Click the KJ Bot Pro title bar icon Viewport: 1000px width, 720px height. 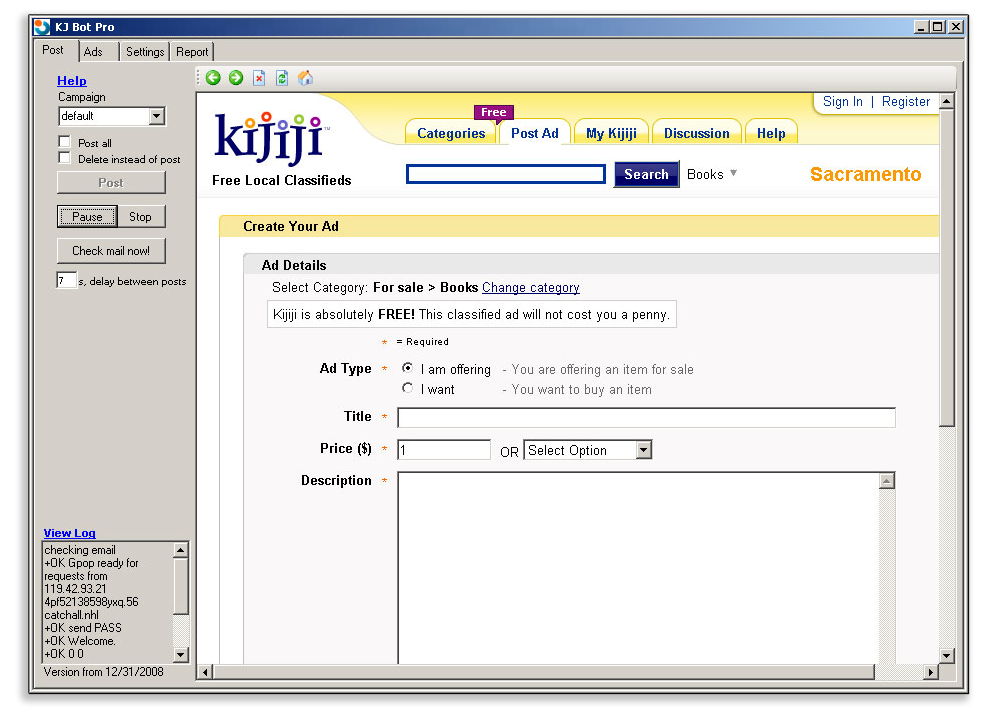coord(42,27)
